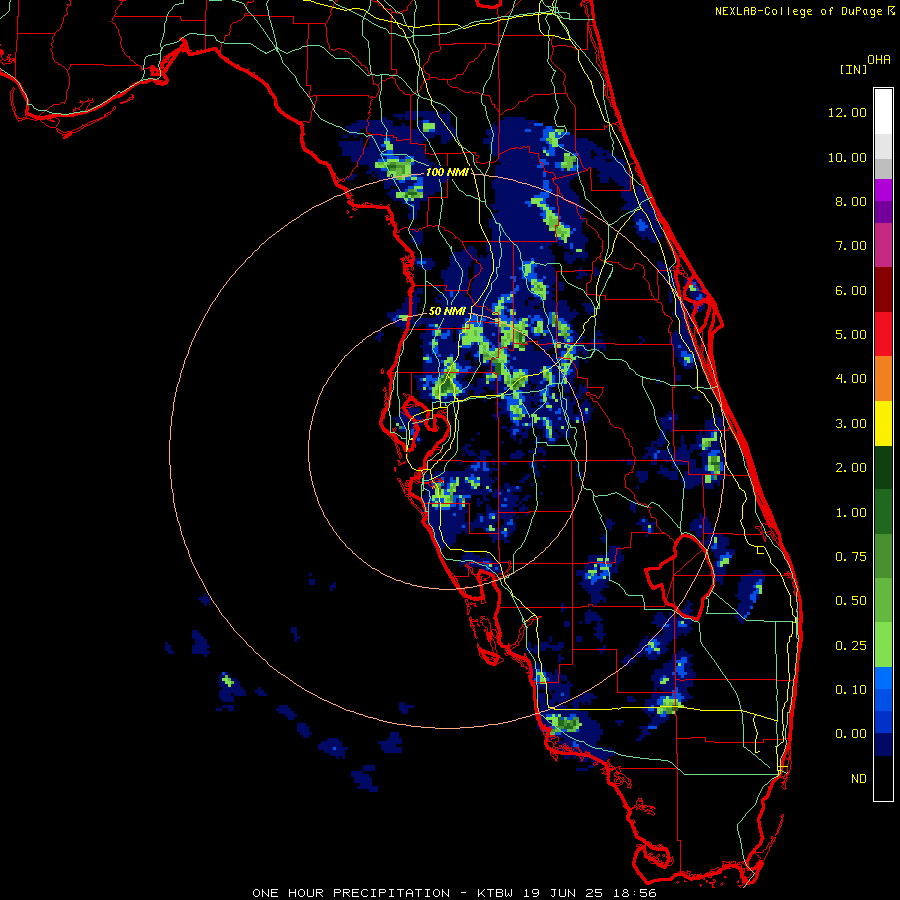Viewport: 900px width, 900px height.
Task: Click the 0.50 legend value
Action: 851,601
